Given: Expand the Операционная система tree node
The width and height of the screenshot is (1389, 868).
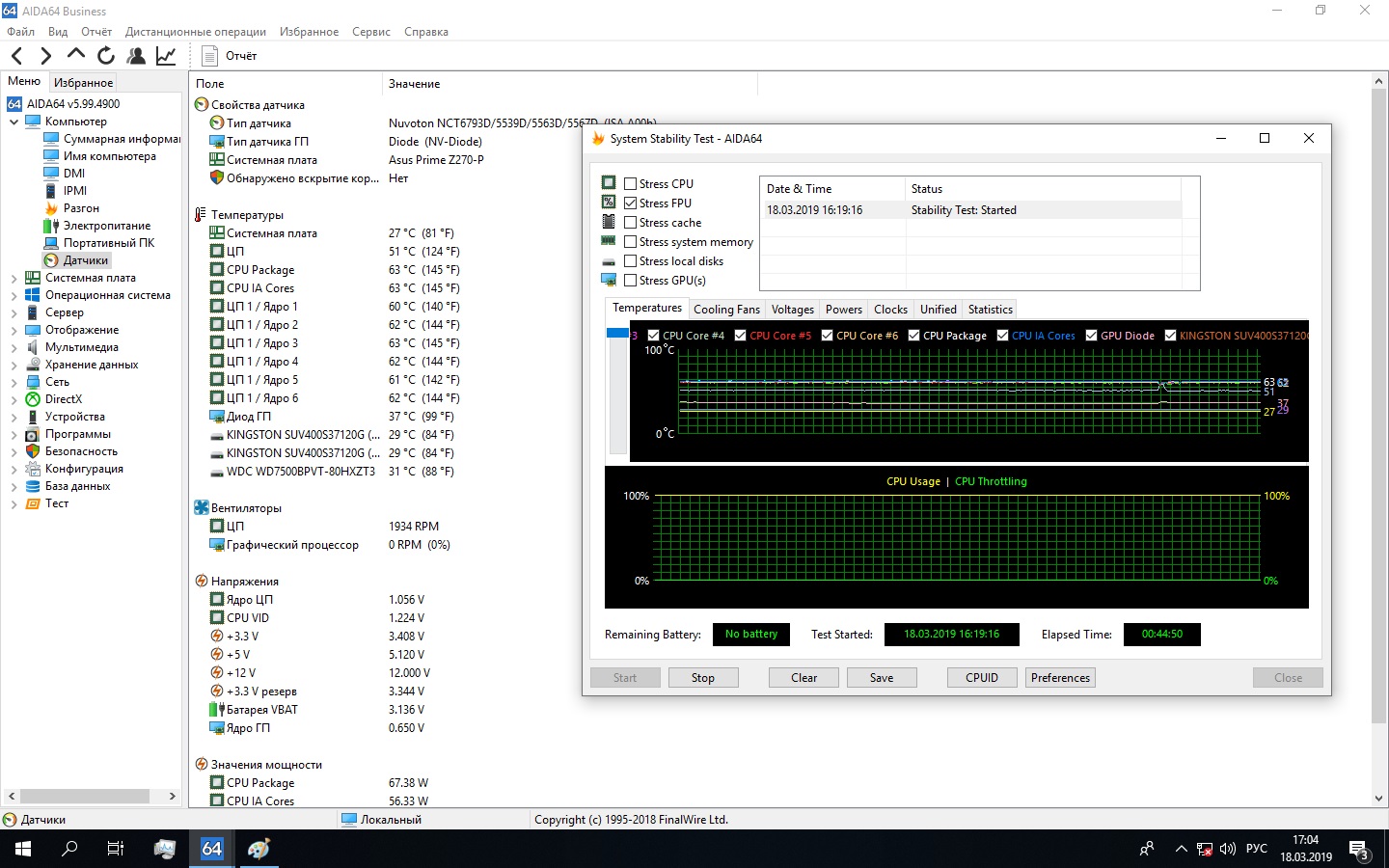Looking at the screenshot, I should pos(14,295).
